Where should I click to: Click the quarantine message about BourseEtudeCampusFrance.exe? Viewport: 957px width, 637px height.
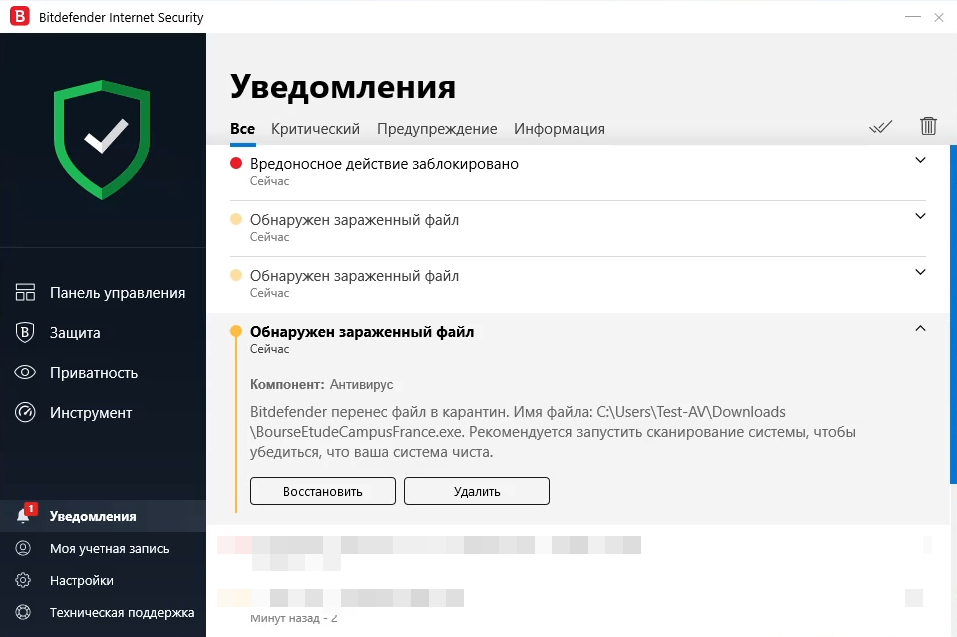point(553,432)
